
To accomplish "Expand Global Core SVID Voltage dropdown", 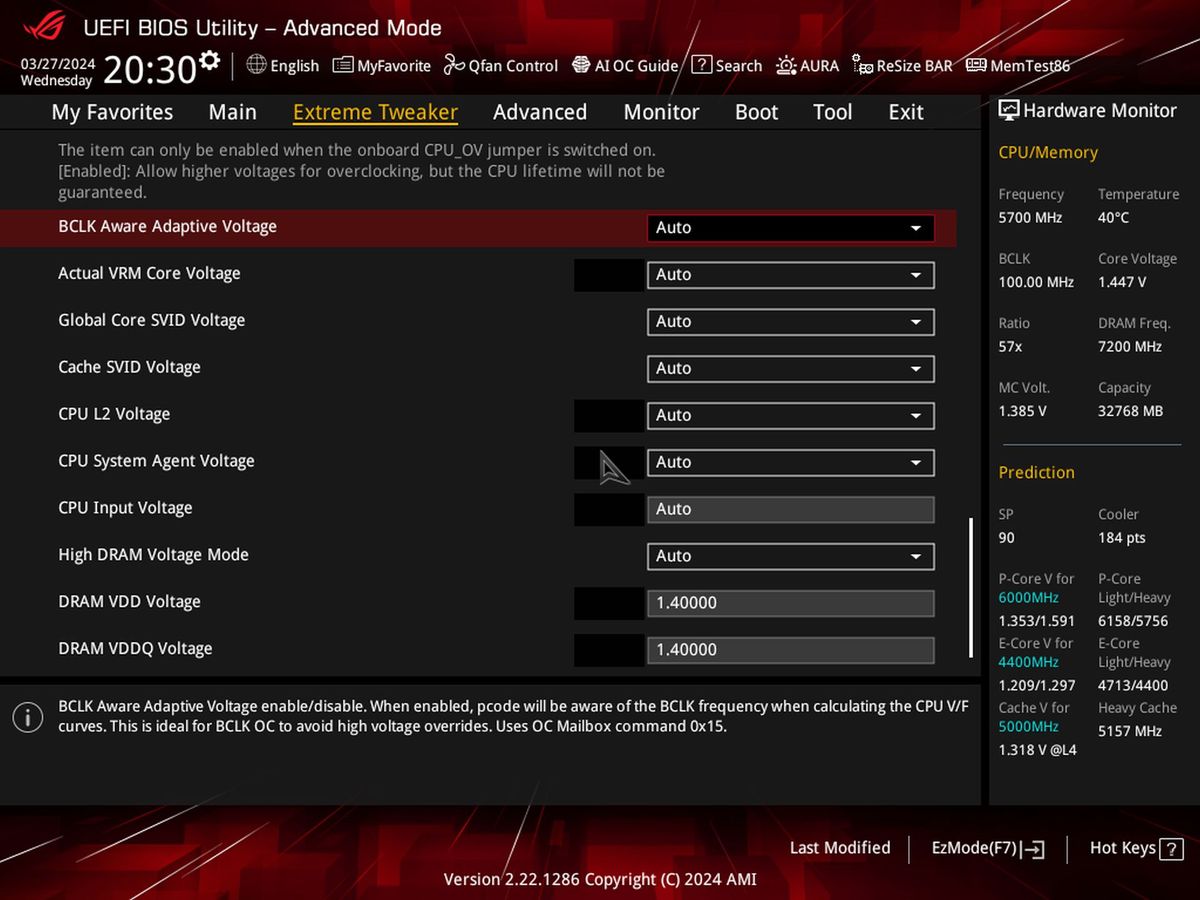I will (x=791, y=322).
